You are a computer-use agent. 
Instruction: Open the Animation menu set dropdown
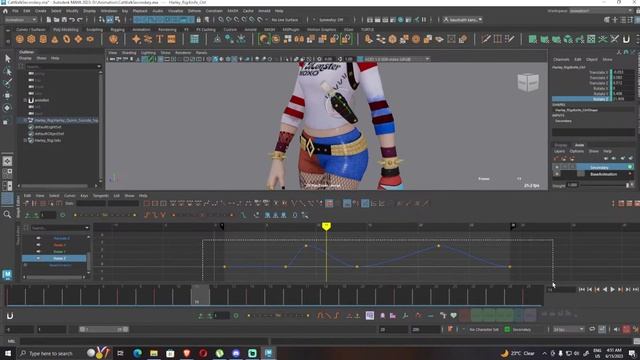[20, 20]
